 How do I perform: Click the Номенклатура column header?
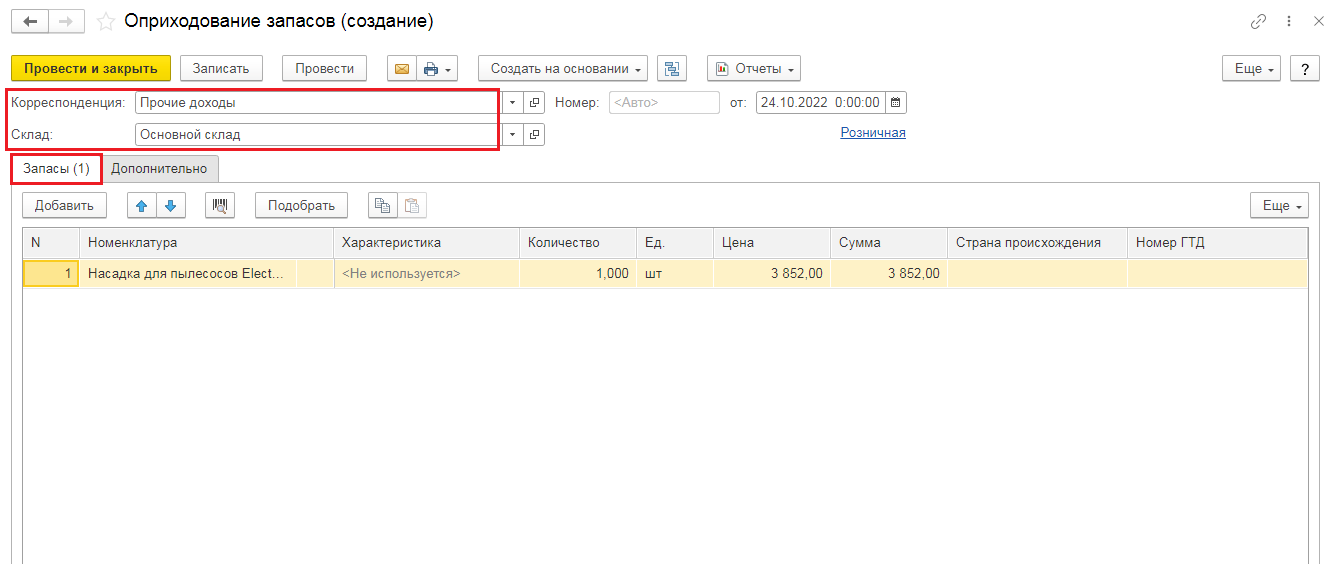[206, 242]
